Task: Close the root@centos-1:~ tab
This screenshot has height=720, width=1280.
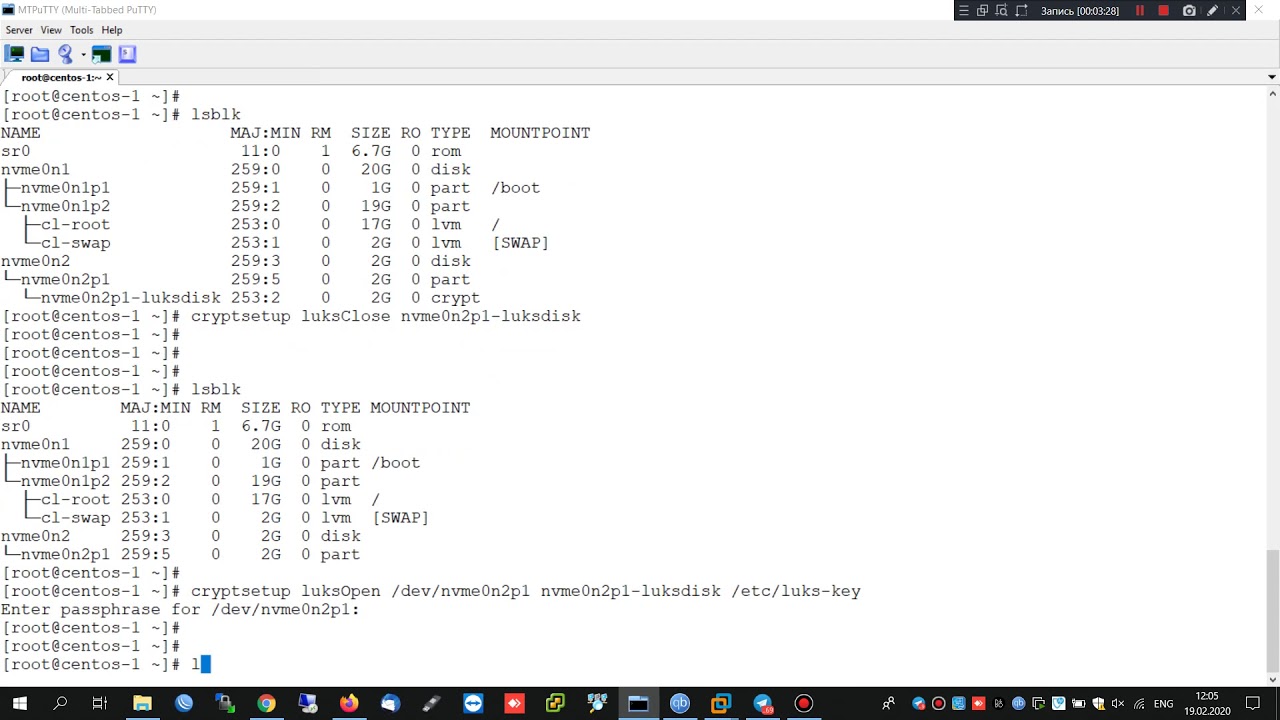Action: tap(110, 77)
